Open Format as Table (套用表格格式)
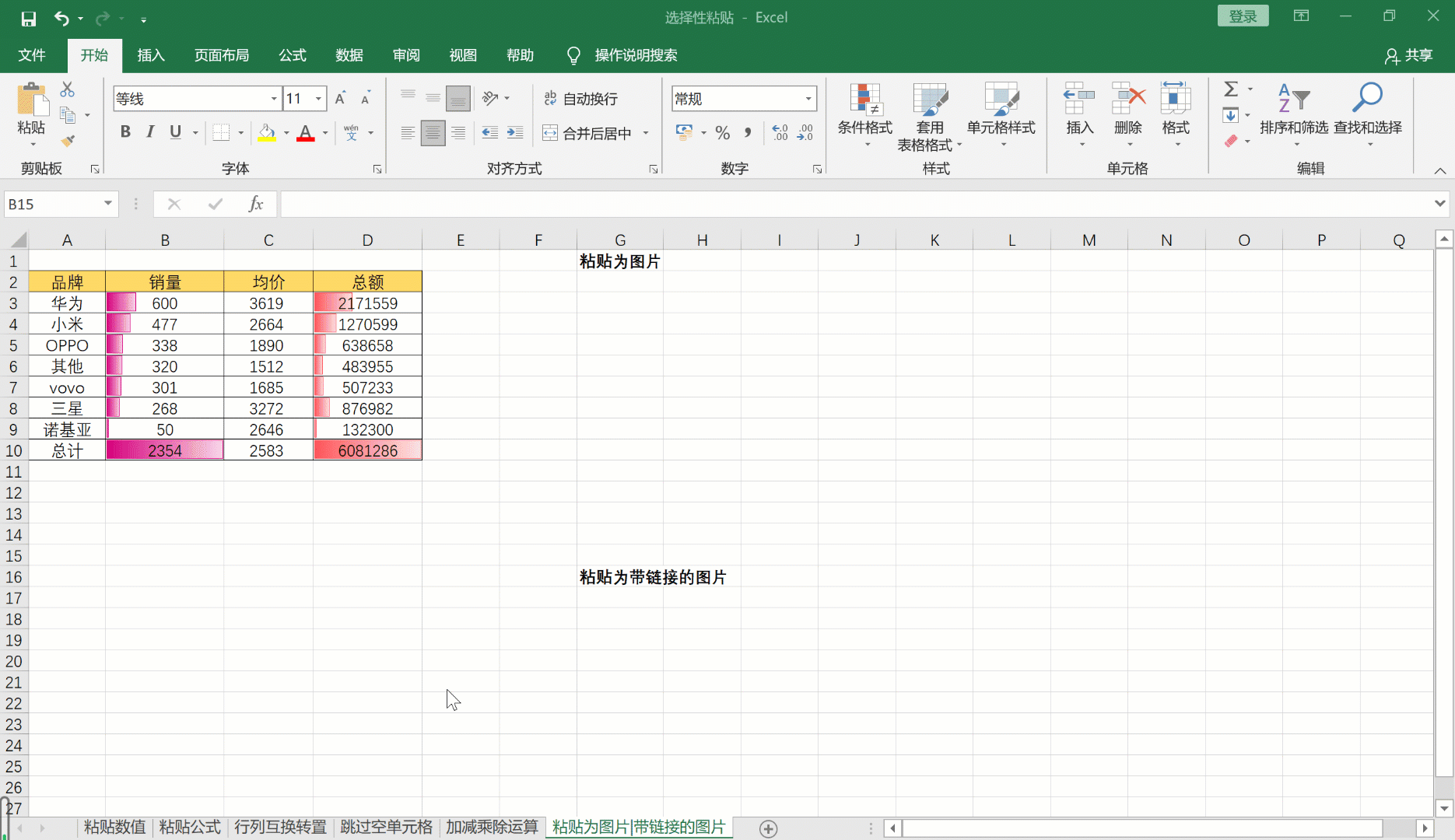1455x840 pixels. (x=929, y=117)
